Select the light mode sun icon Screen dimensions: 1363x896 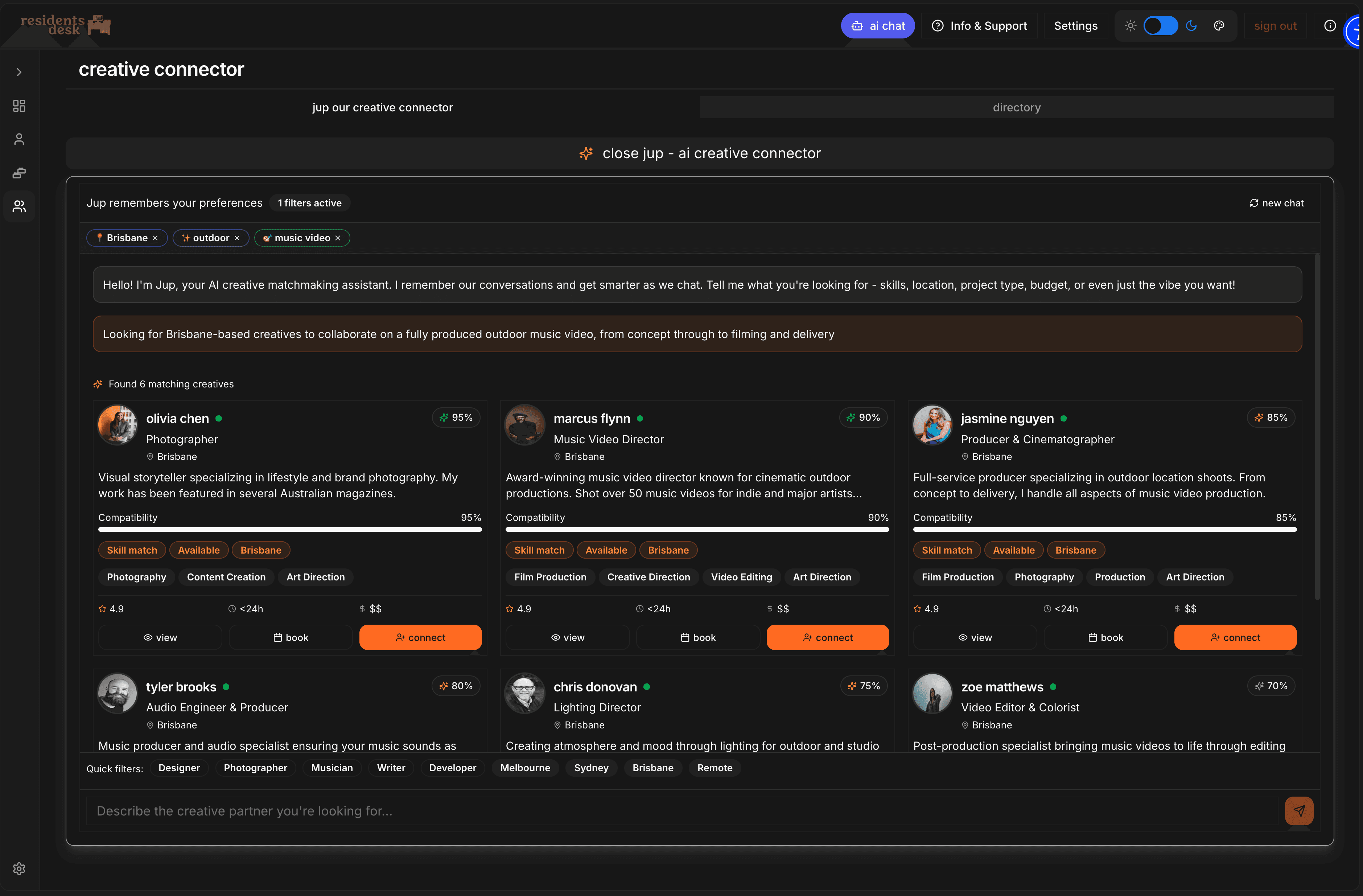click(1131, 26)
